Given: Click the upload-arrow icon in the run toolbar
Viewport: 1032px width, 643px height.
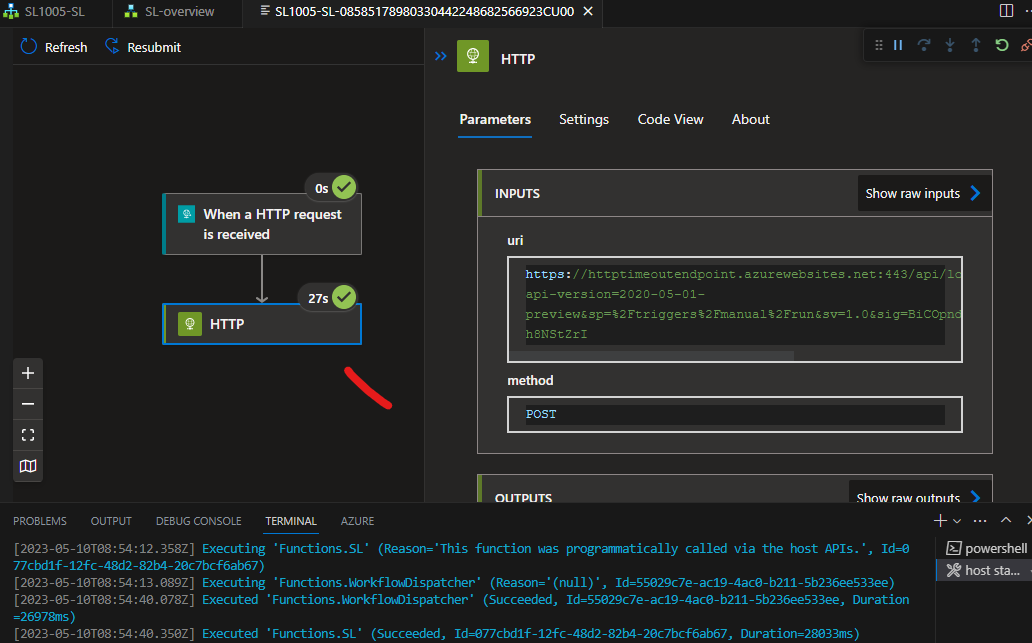Looking at the screenshot, I should [x=974, y=45].
